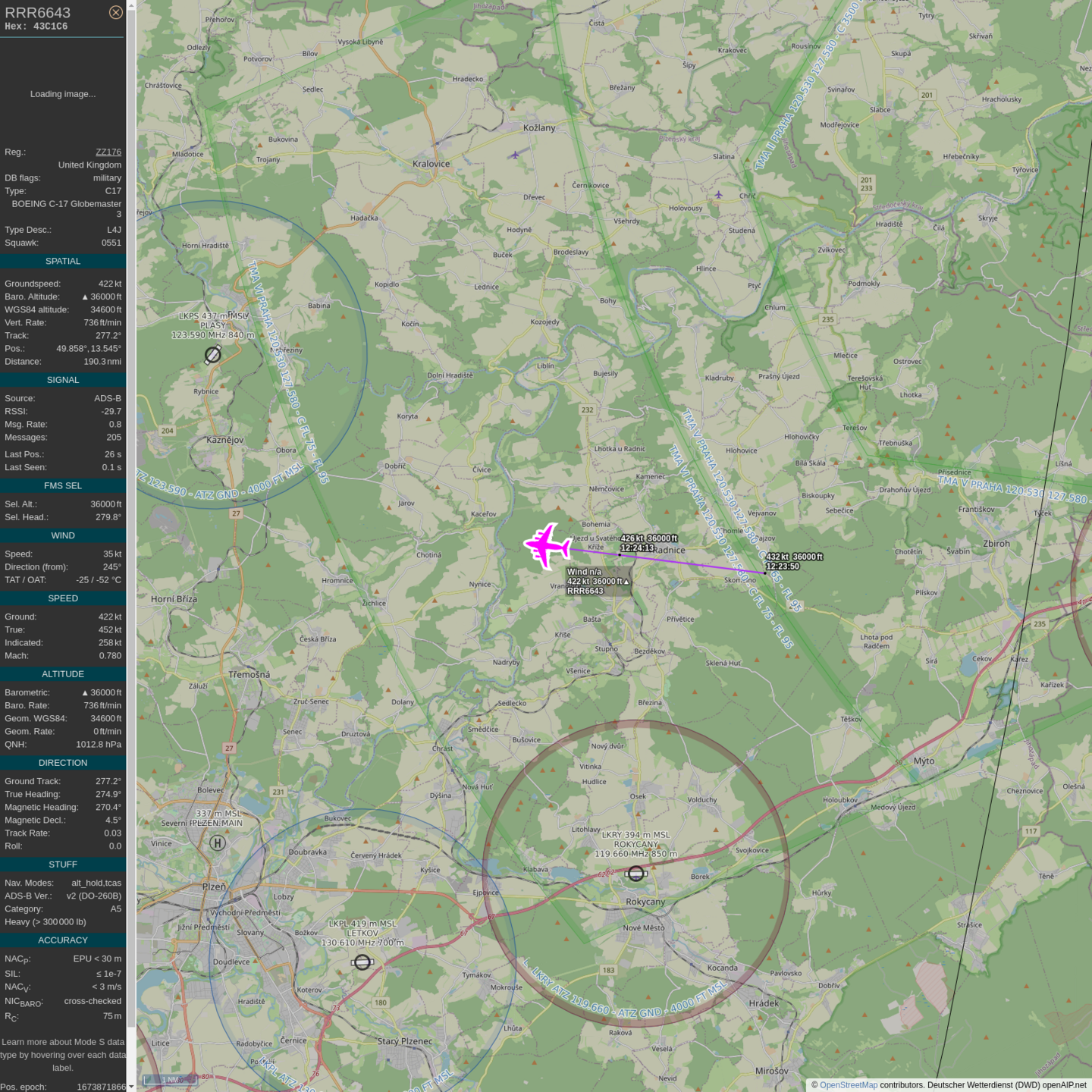Screen dimensions: 1092x1092
Task: Click the Plzeň heliport H symbol
Action: [218, 843]
